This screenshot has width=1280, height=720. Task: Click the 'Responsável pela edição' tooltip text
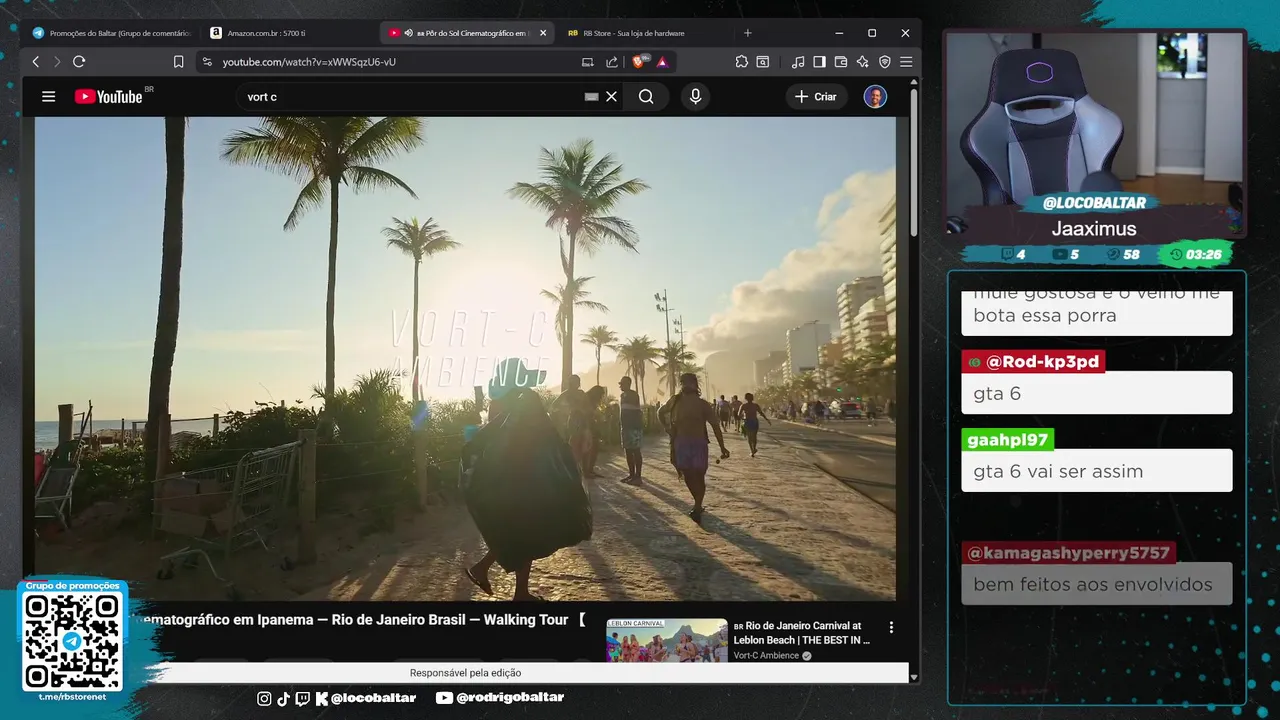[x=465, y=673]
